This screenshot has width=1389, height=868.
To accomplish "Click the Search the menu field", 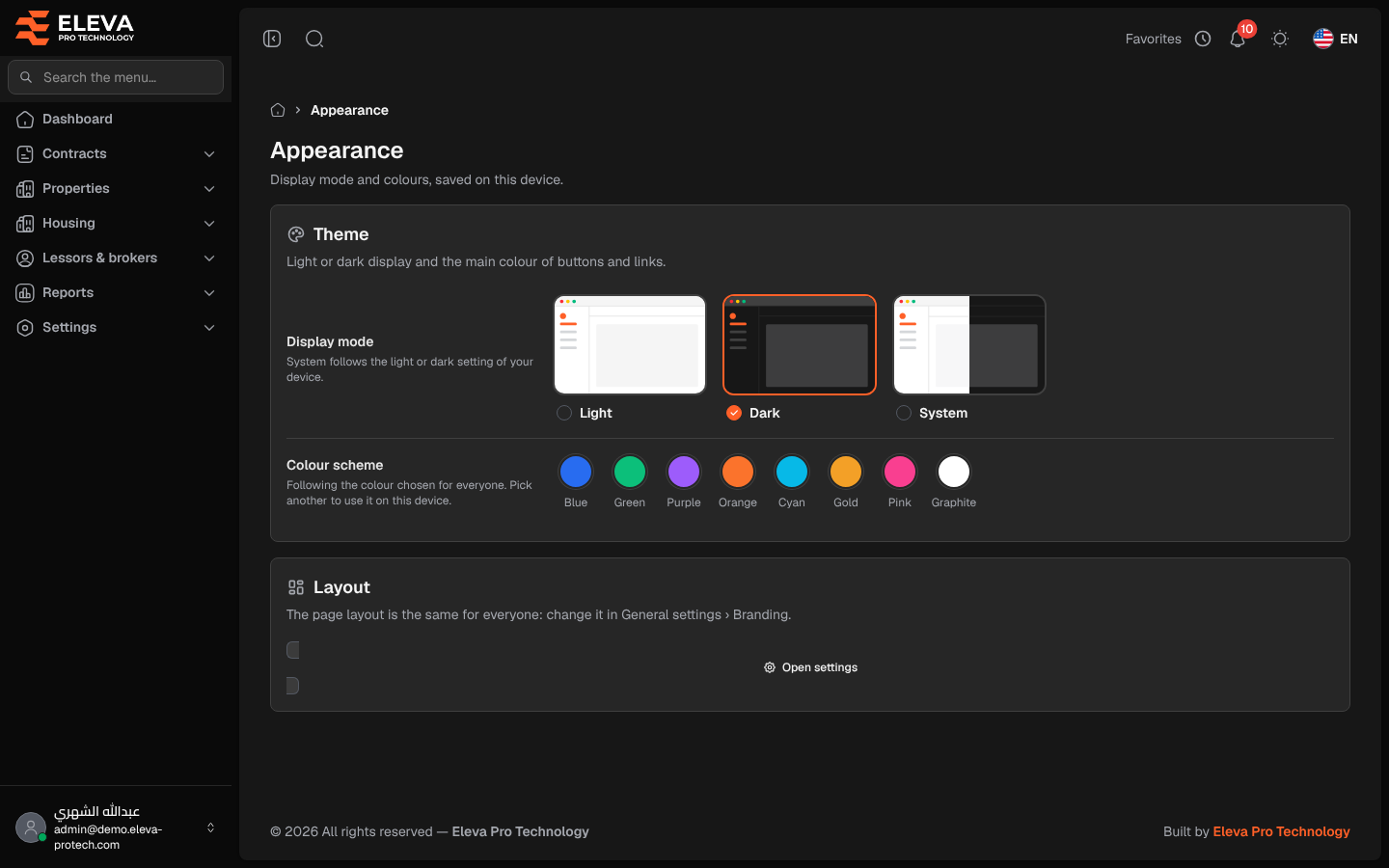I will coord(116,77).
